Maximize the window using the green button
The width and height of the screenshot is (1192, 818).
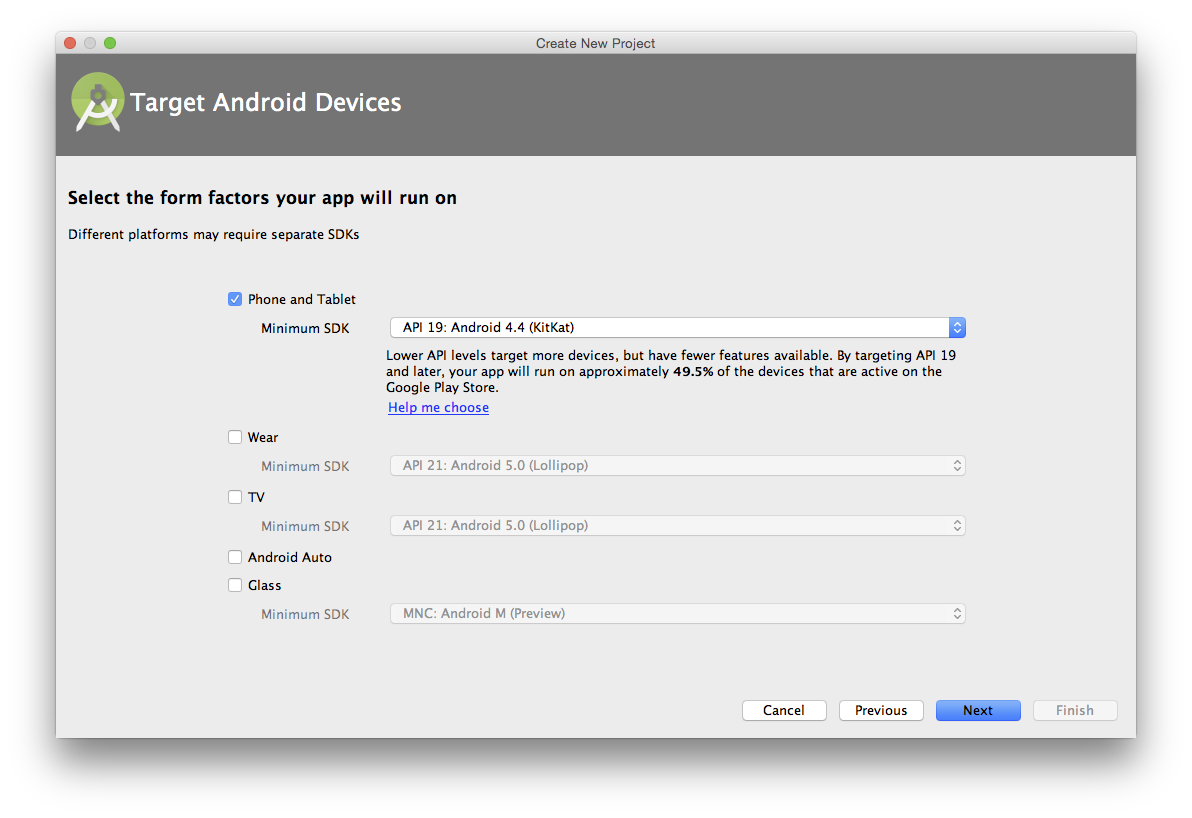[110, 43]
